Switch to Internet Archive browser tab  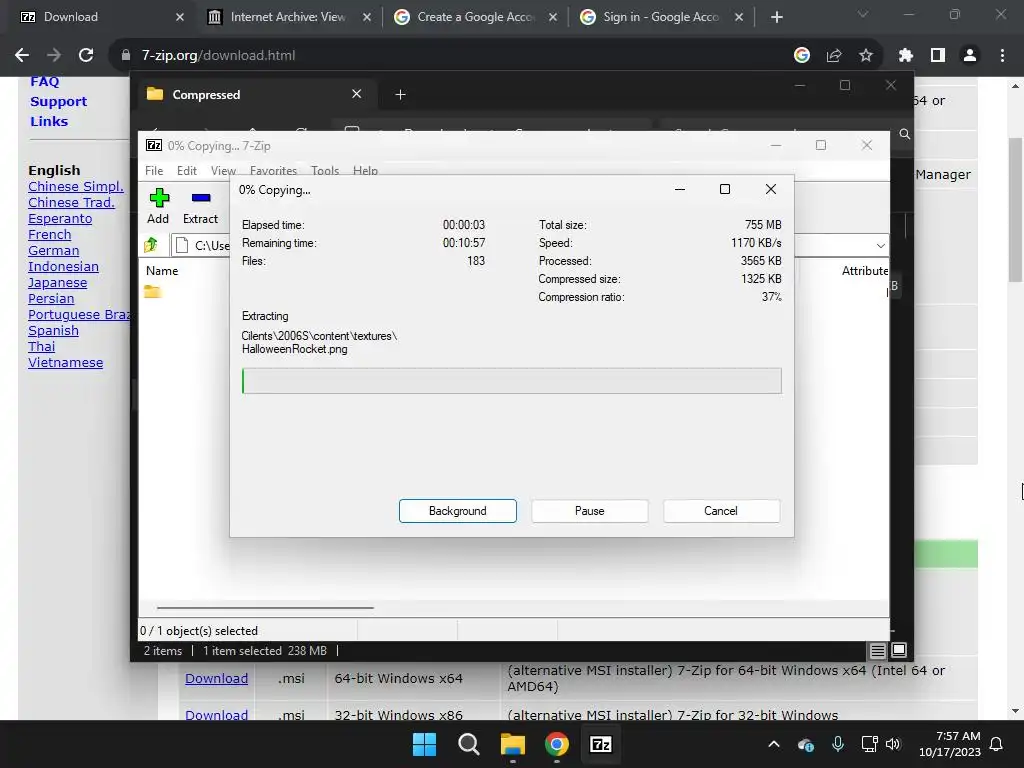289,17
